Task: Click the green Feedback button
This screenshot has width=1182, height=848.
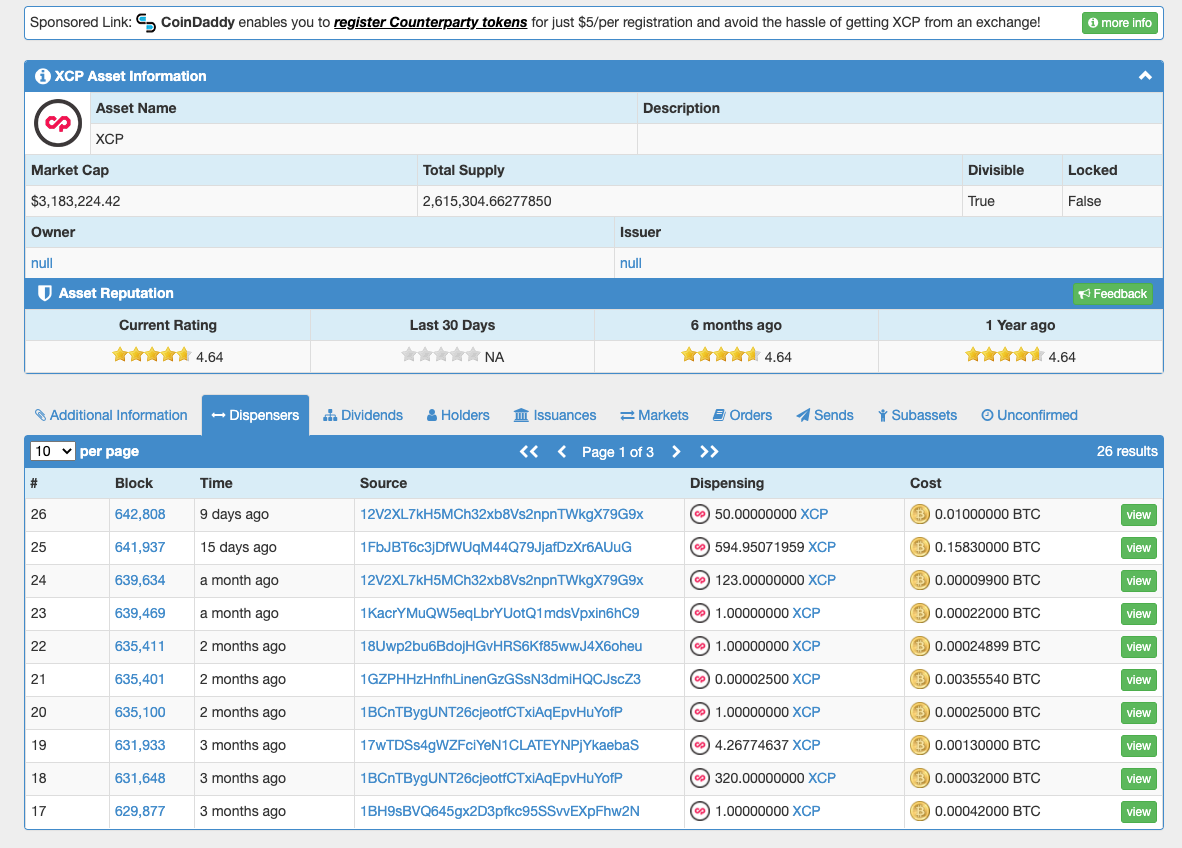Action: pyautogui.click(x=1113, y=294)
